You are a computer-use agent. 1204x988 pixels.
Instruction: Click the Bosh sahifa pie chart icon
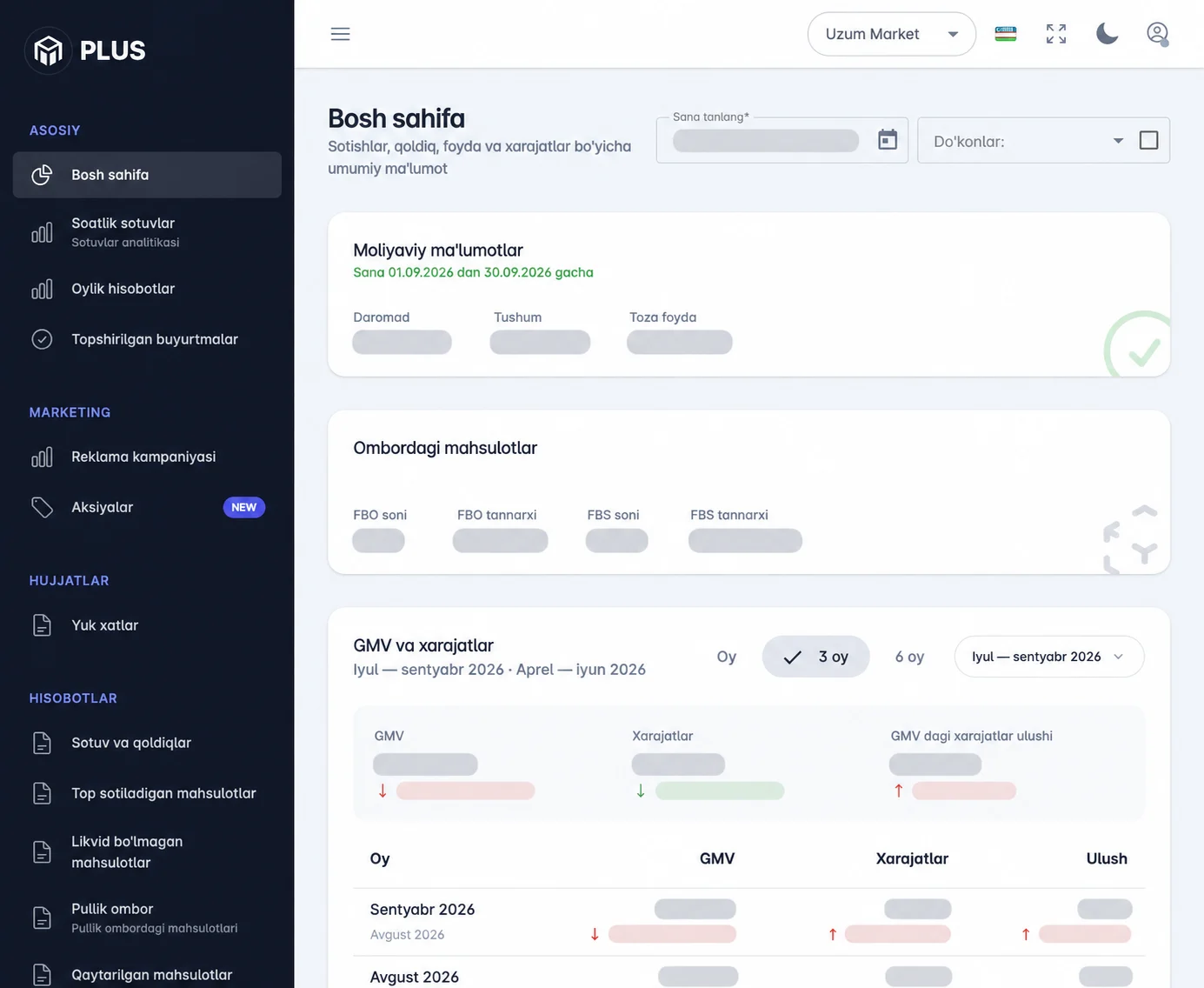pos(42,175)
